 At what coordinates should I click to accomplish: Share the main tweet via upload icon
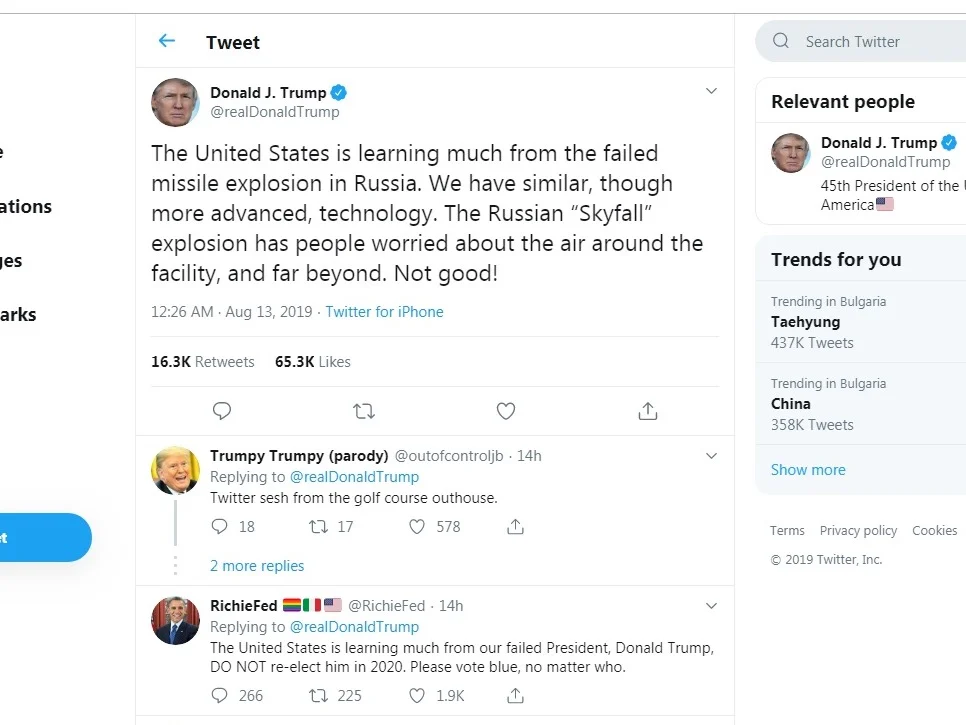click(x=647, y=411)
